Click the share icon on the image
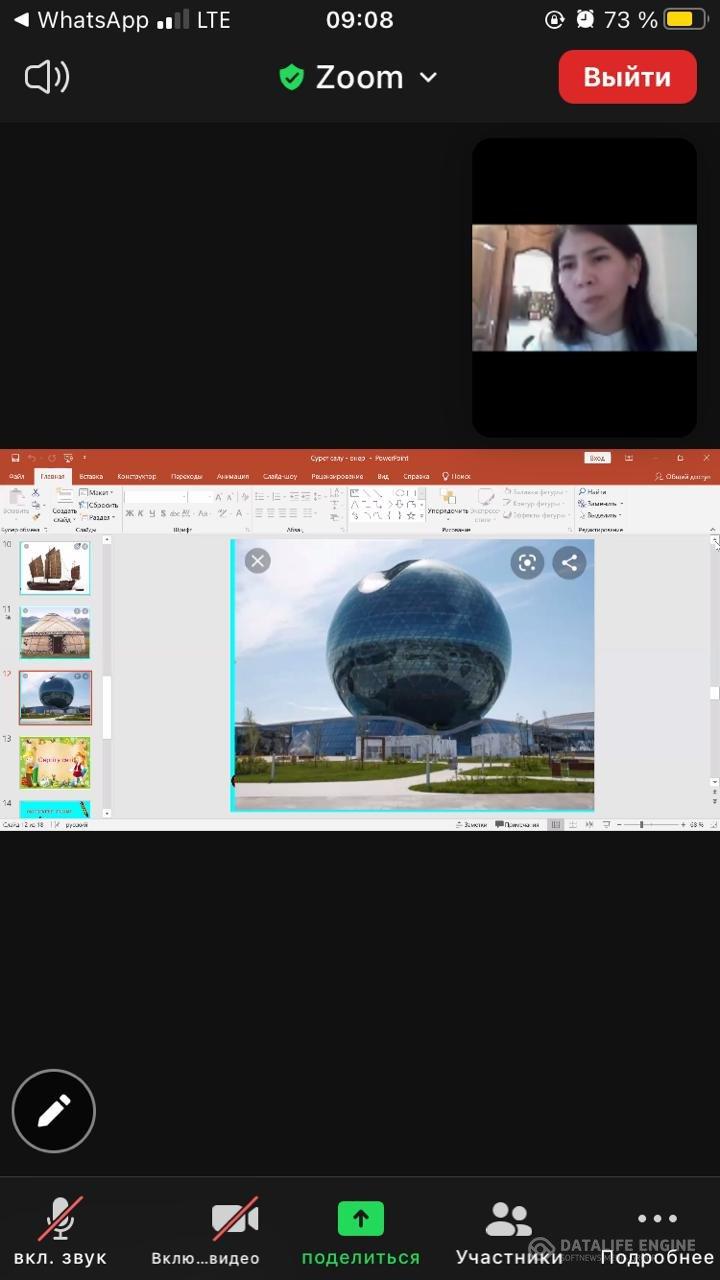Screen dimensions: 720x1280 click(x=569, y=563)
